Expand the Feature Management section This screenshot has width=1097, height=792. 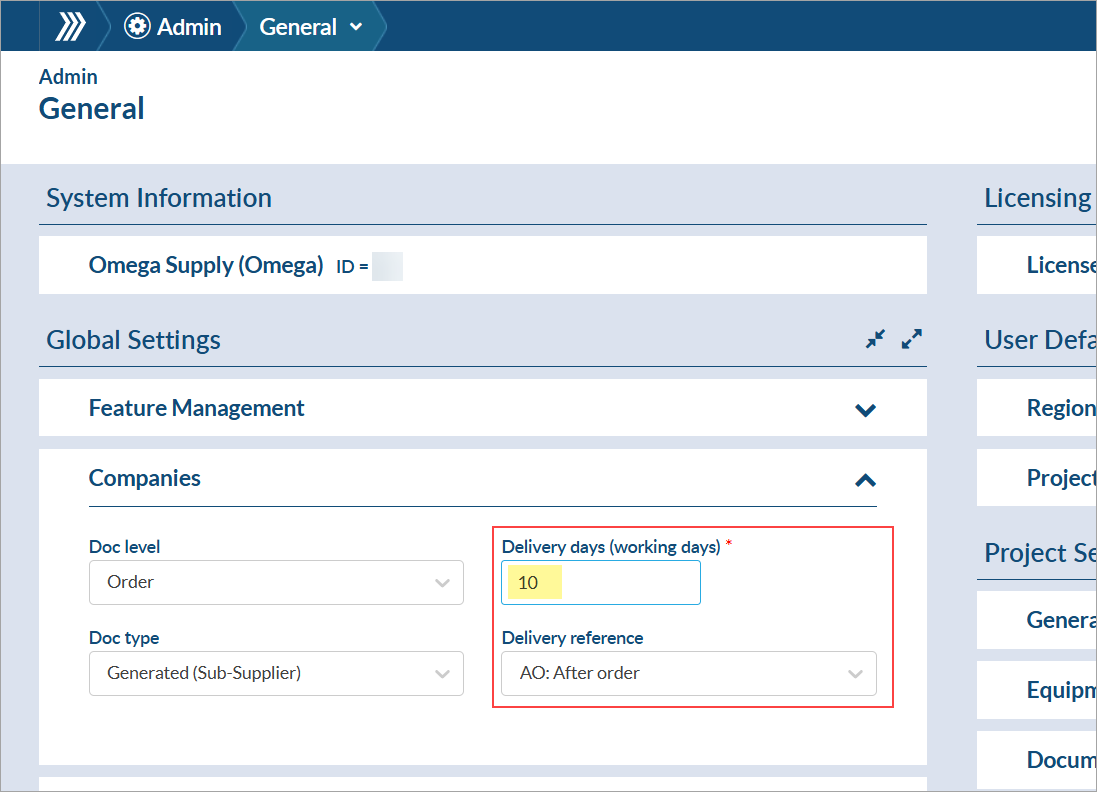tap(865, 409)
